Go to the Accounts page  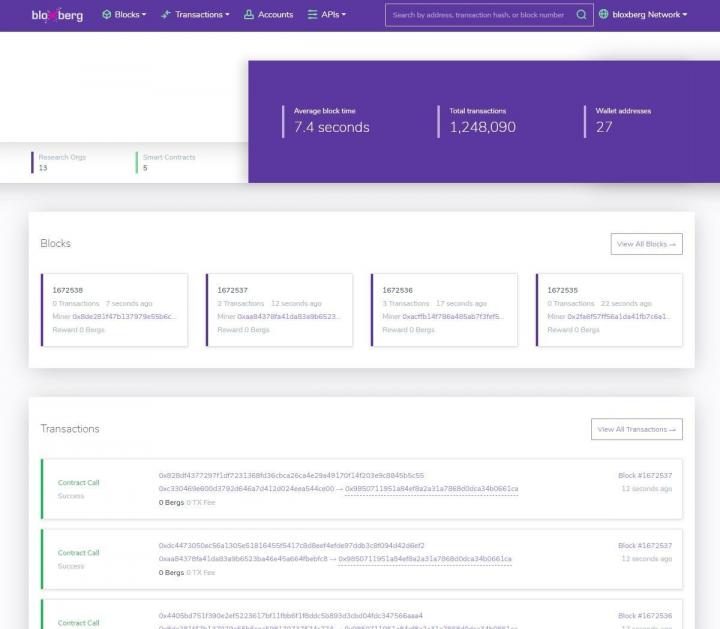tap(275, 15)
